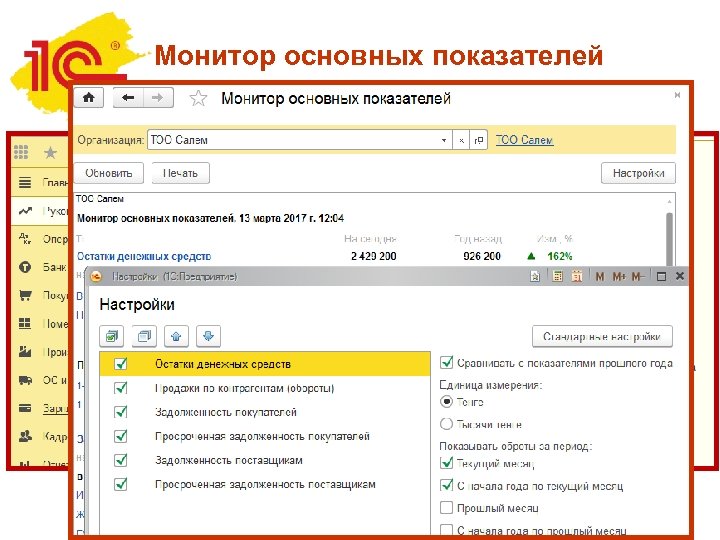Click the M memory button in title bar
Viewport: 720px width, 540px height.
[x=600, y=276]
